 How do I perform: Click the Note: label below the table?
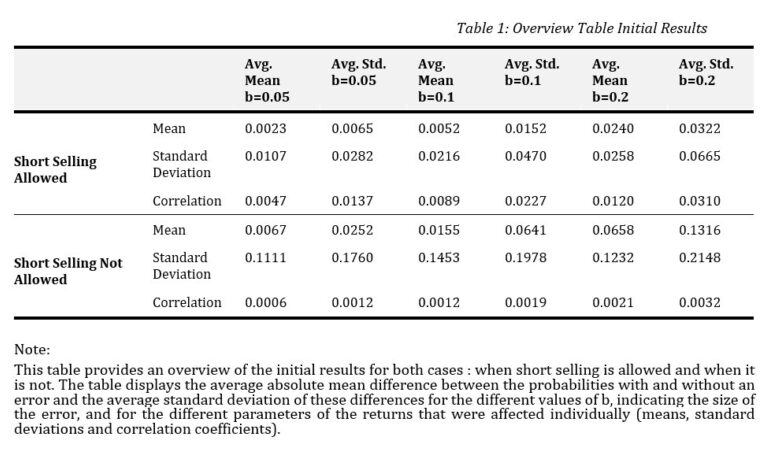pyautogui.click(x=34, y=349)
